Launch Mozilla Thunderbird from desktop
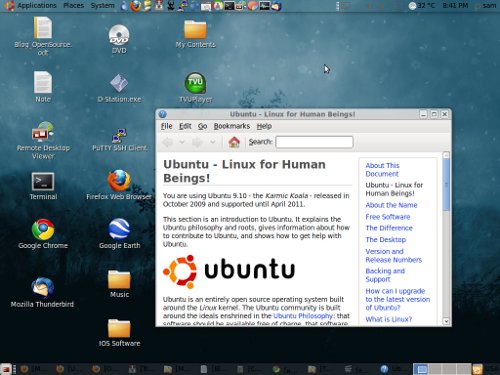500x375 pixels. [x=42, y=292]
